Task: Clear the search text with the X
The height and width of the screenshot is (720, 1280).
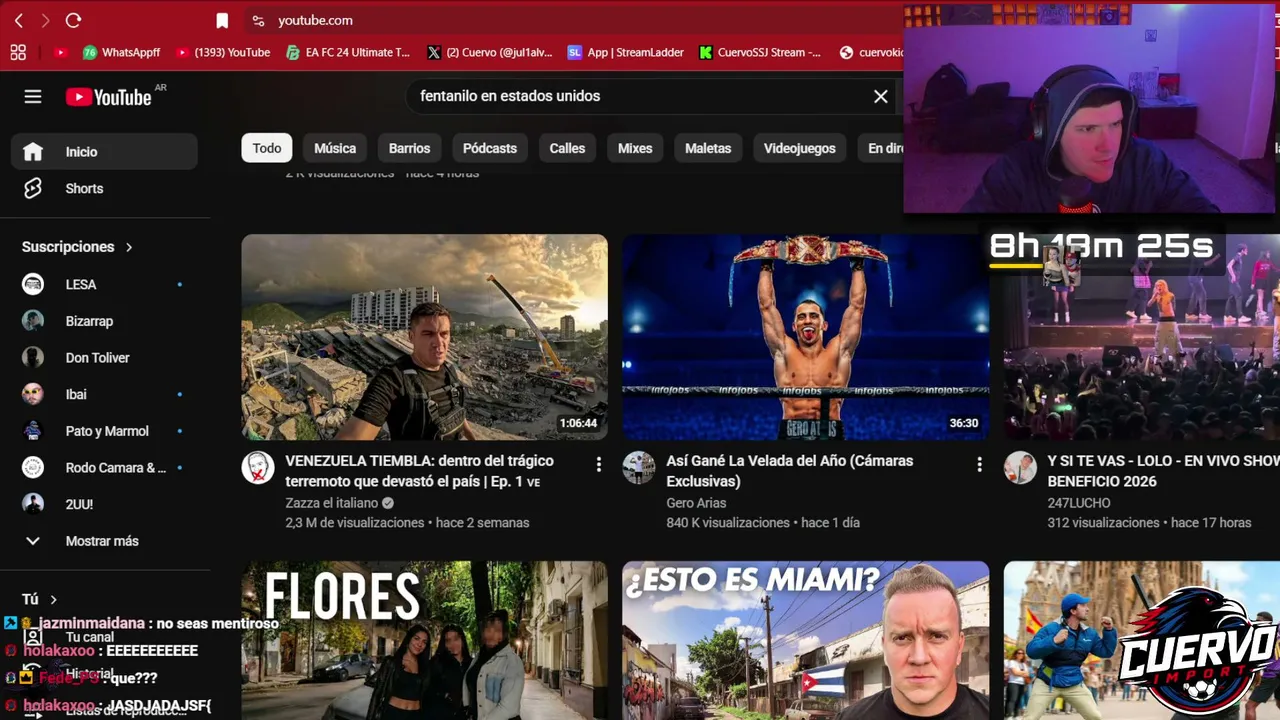Action: [880, 96]
